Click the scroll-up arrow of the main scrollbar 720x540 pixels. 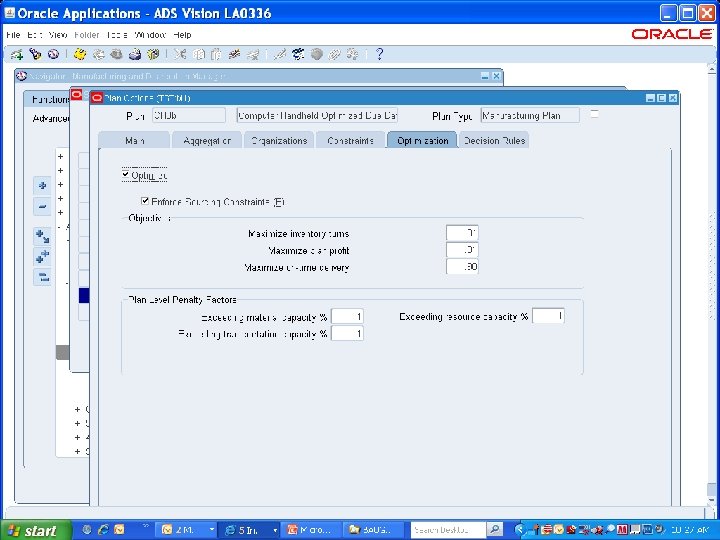pos(711,69)
